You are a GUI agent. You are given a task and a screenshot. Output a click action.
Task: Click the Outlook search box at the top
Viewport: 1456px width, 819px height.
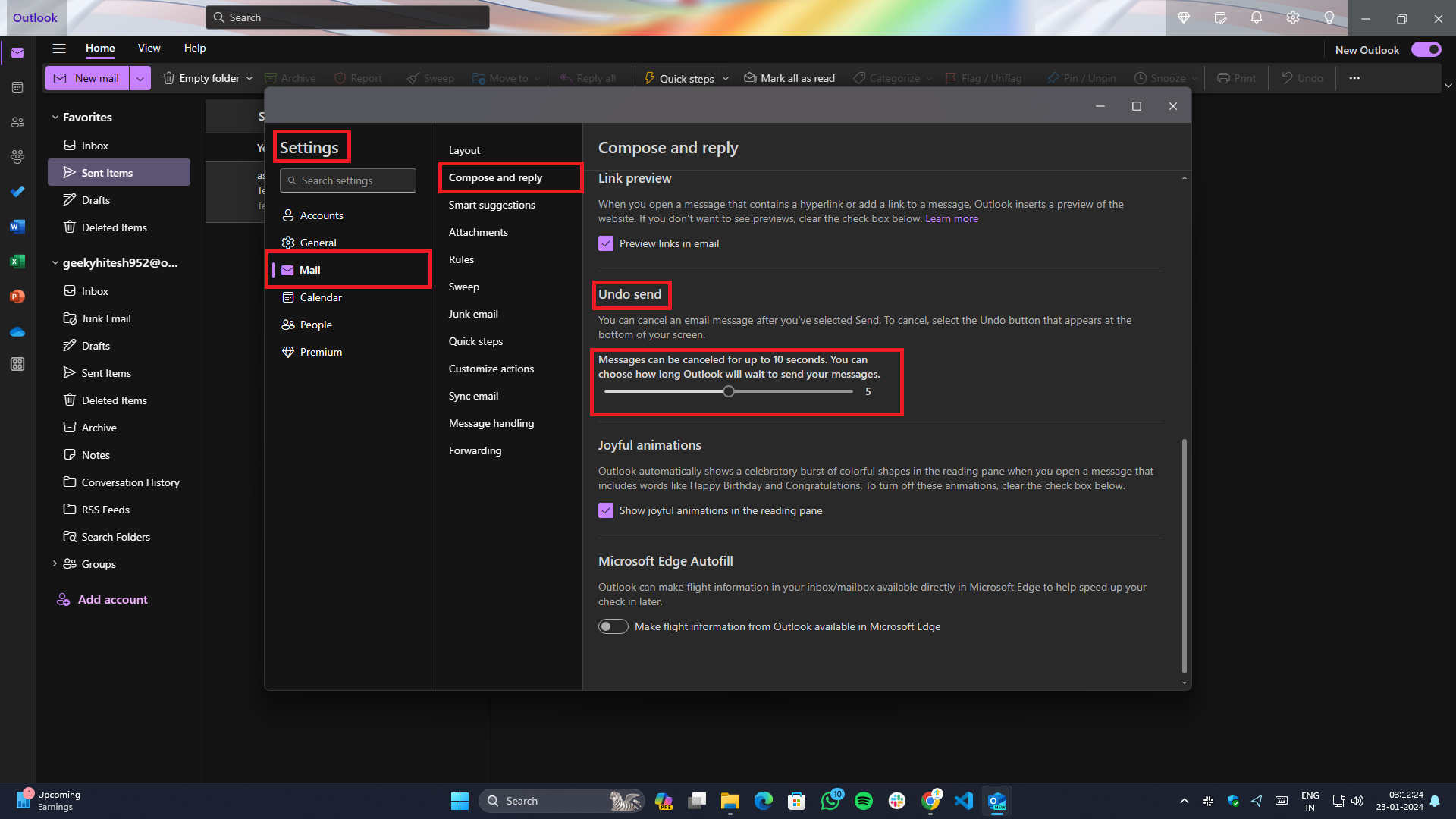(347, 17)
